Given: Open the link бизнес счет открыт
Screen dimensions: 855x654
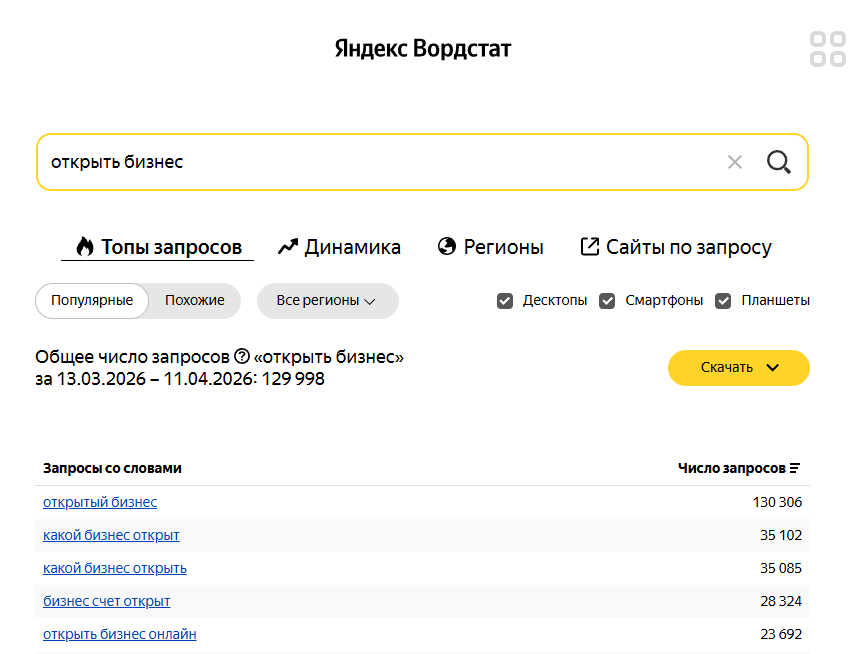Looking at the screenshot, I should coord(106,601).
